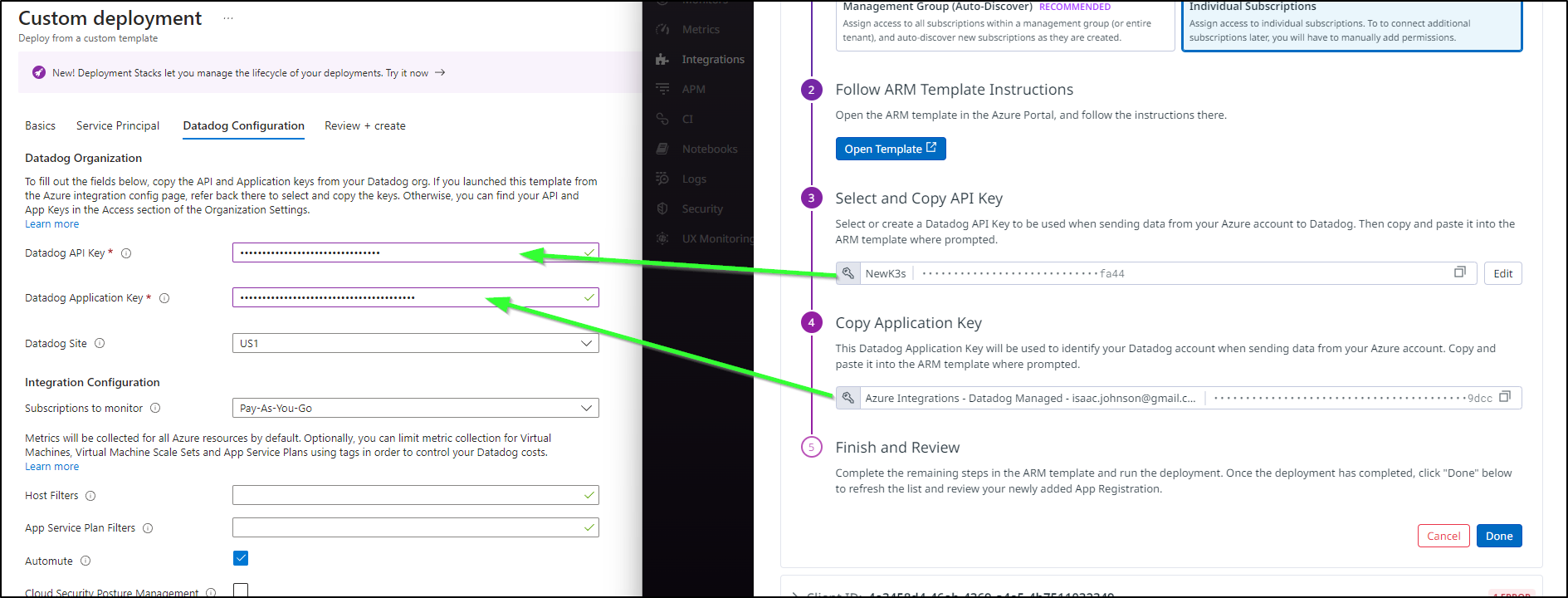
Task: Show info tooltip for App Service Plan Filters
Action: 148,528
